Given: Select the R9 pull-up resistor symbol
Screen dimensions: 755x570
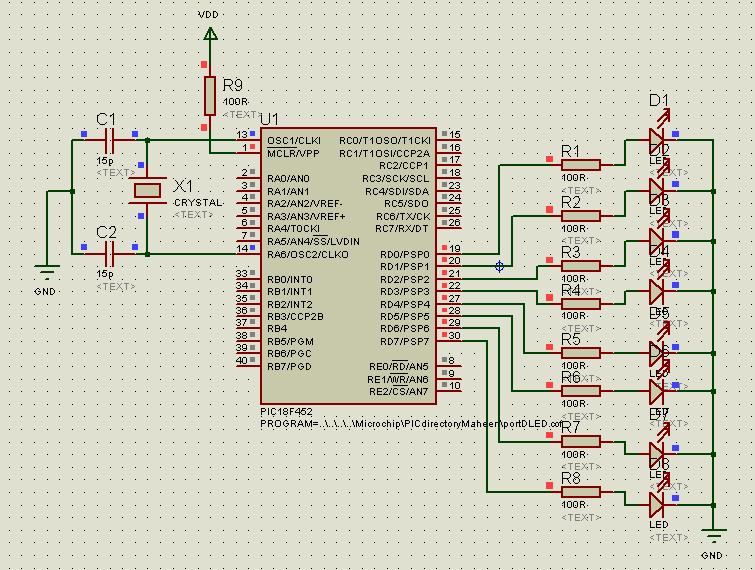Looking at the screenshot, I should pos(209,96).
